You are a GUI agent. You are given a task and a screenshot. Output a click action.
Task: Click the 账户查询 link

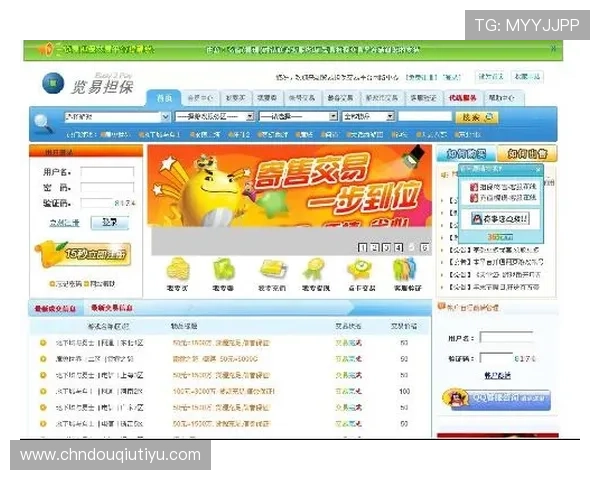pos(497,376)
